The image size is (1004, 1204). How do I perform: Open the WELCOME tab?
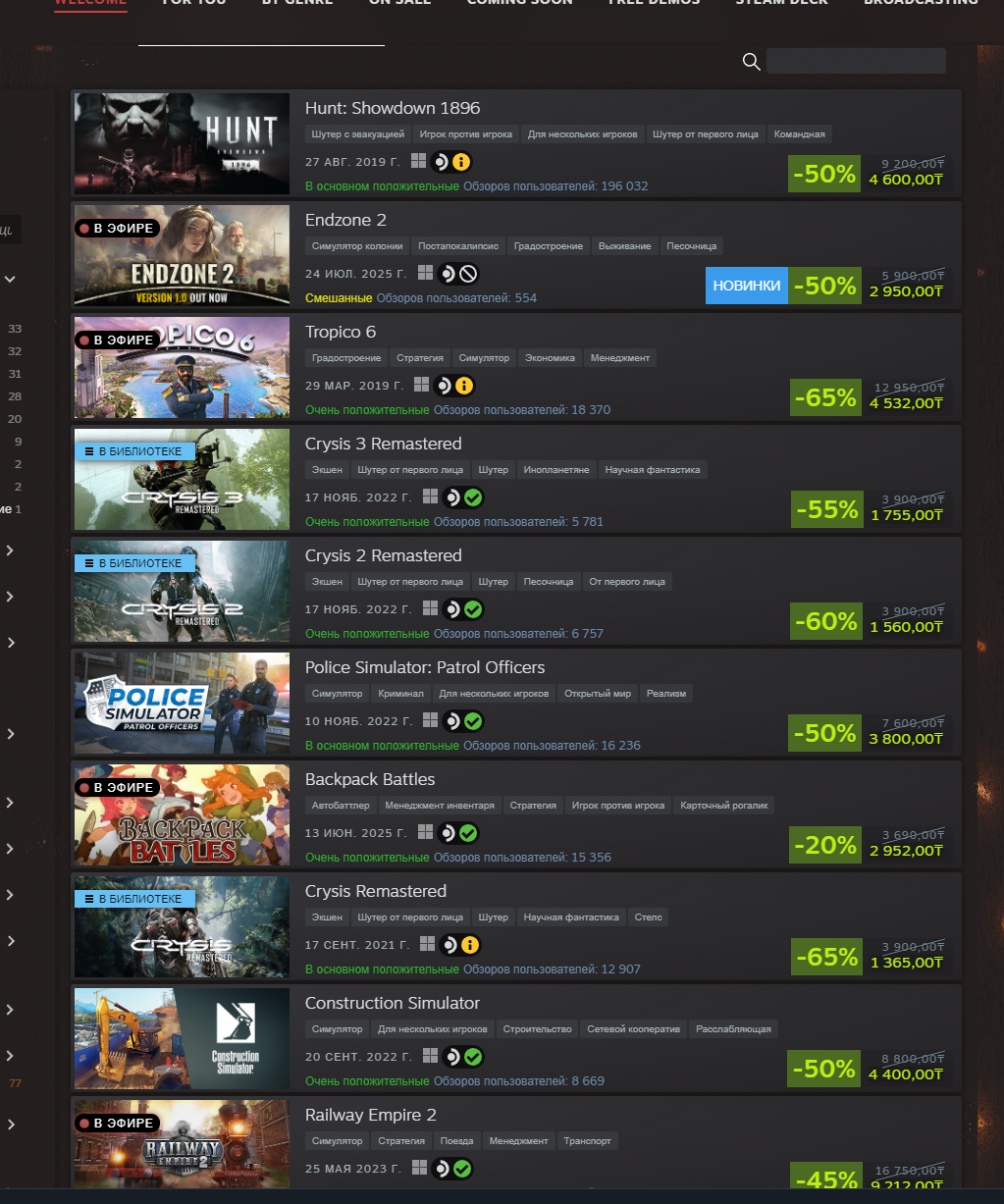coord(90,2)
